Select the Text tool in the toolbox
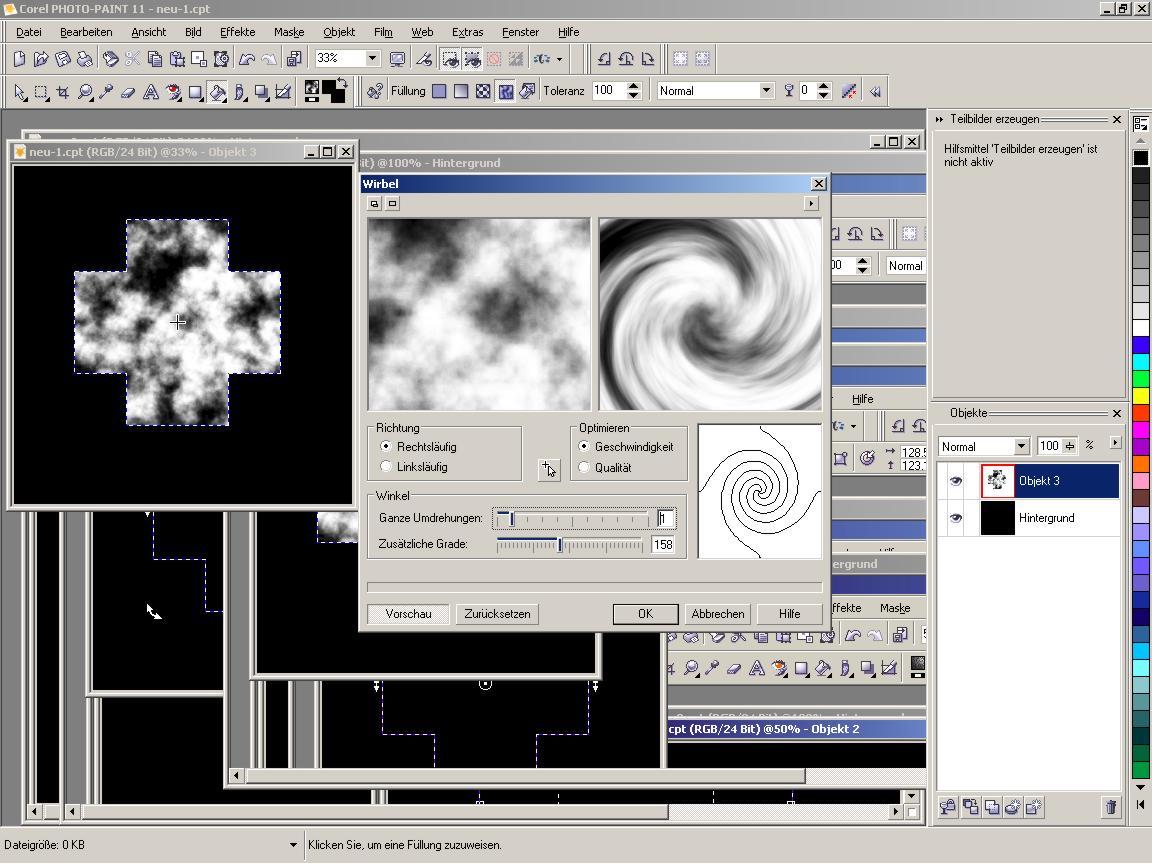This screenshot has height=864, width=1152. coord(150,92)
